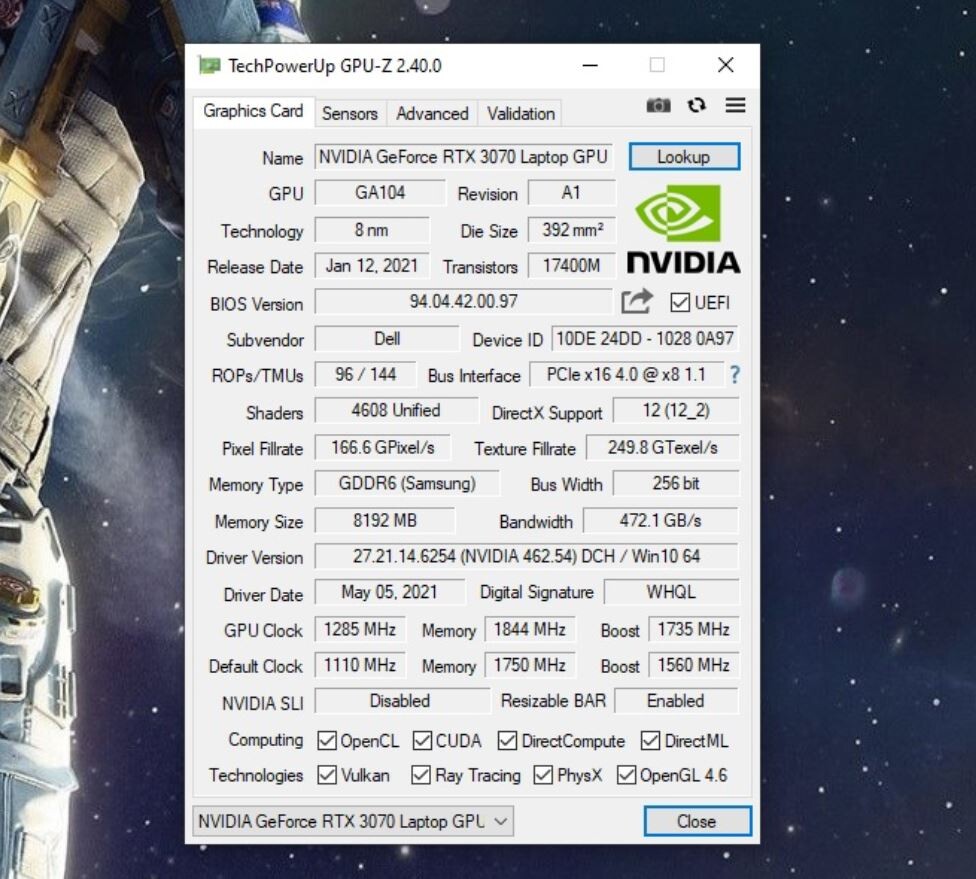Viewport: 976px width, 879px height.
Task: Click the BIOS export share icon
Action: pos(637,302)
